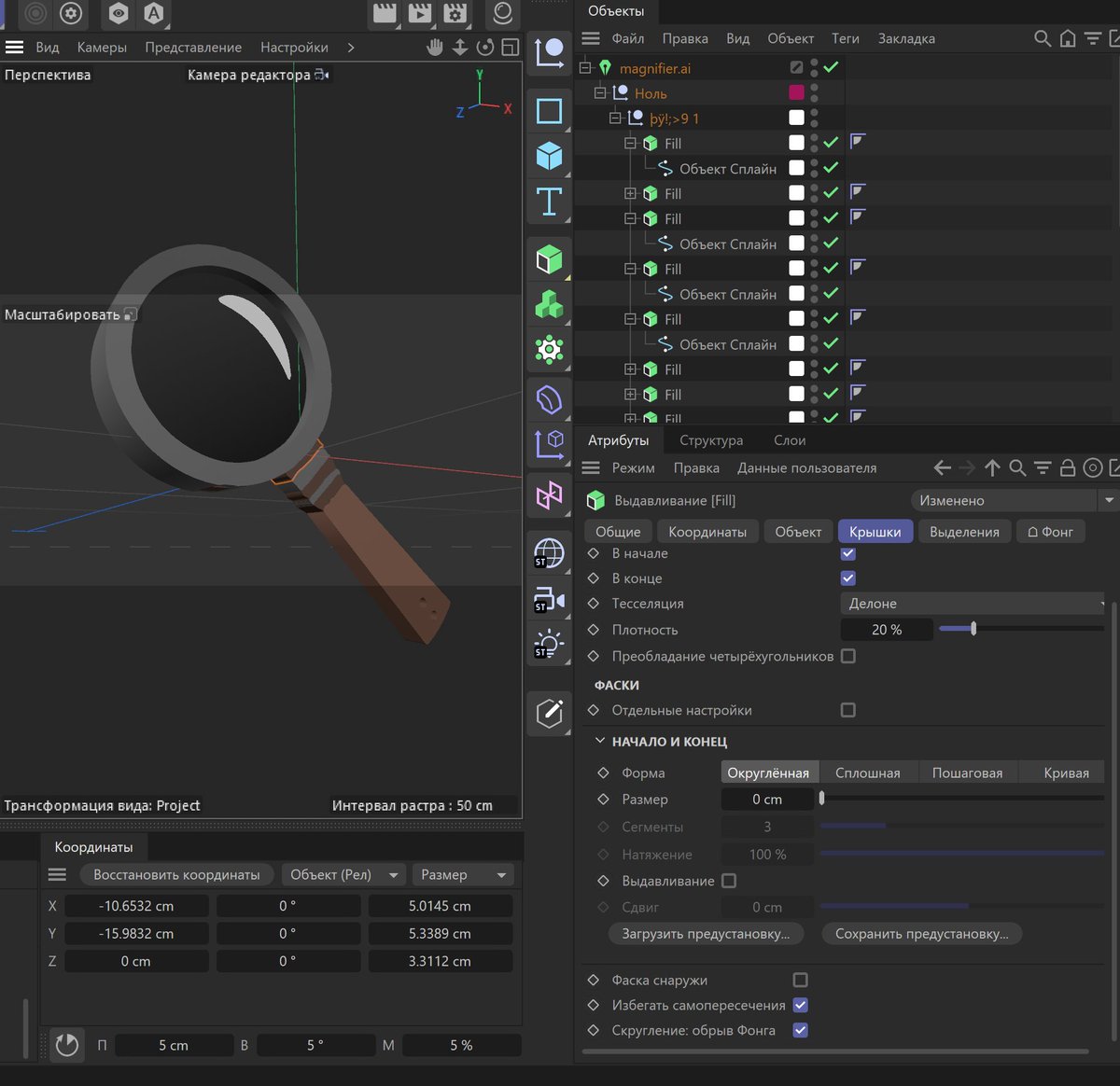Uncheck the 'В начале' checkbox
The height and width of the screenshot is (1086, 1120).
pyautogui.click(x=848, y=553)
